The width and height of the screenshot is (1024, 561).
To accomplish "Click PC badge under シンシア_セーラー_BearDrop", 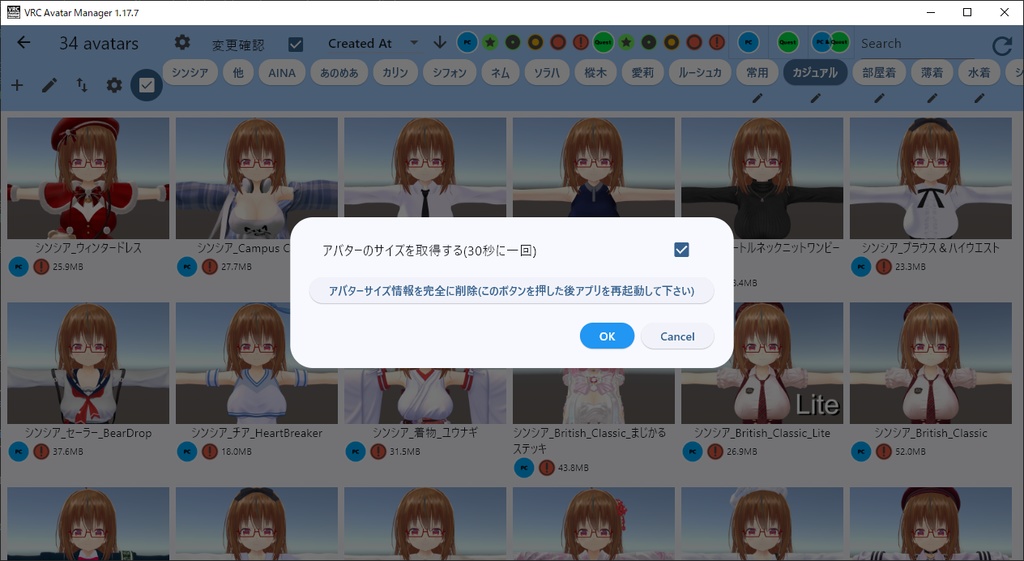I will tap(18, 451).
